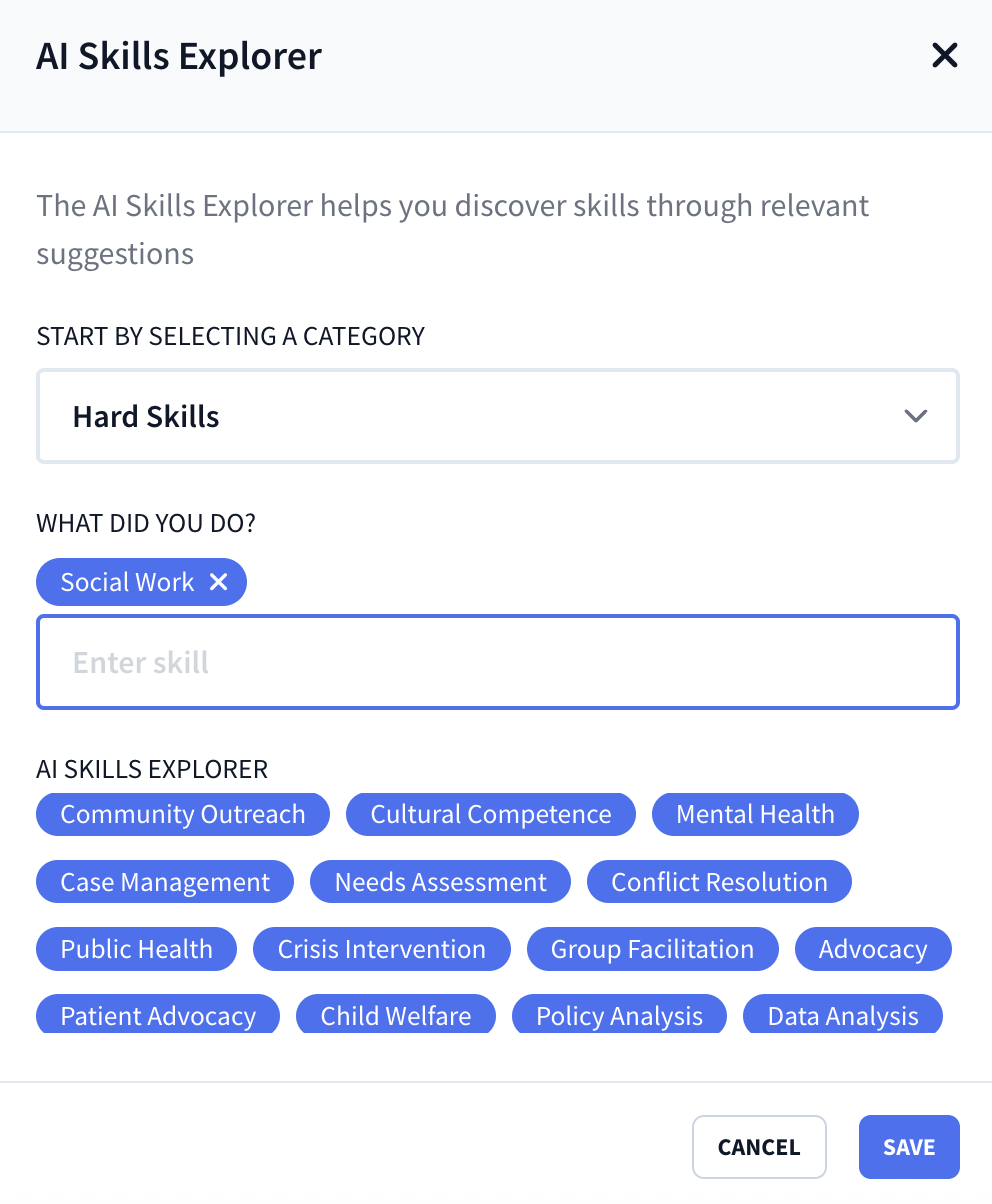Close the AI Skills Explorer dialog

944,55
